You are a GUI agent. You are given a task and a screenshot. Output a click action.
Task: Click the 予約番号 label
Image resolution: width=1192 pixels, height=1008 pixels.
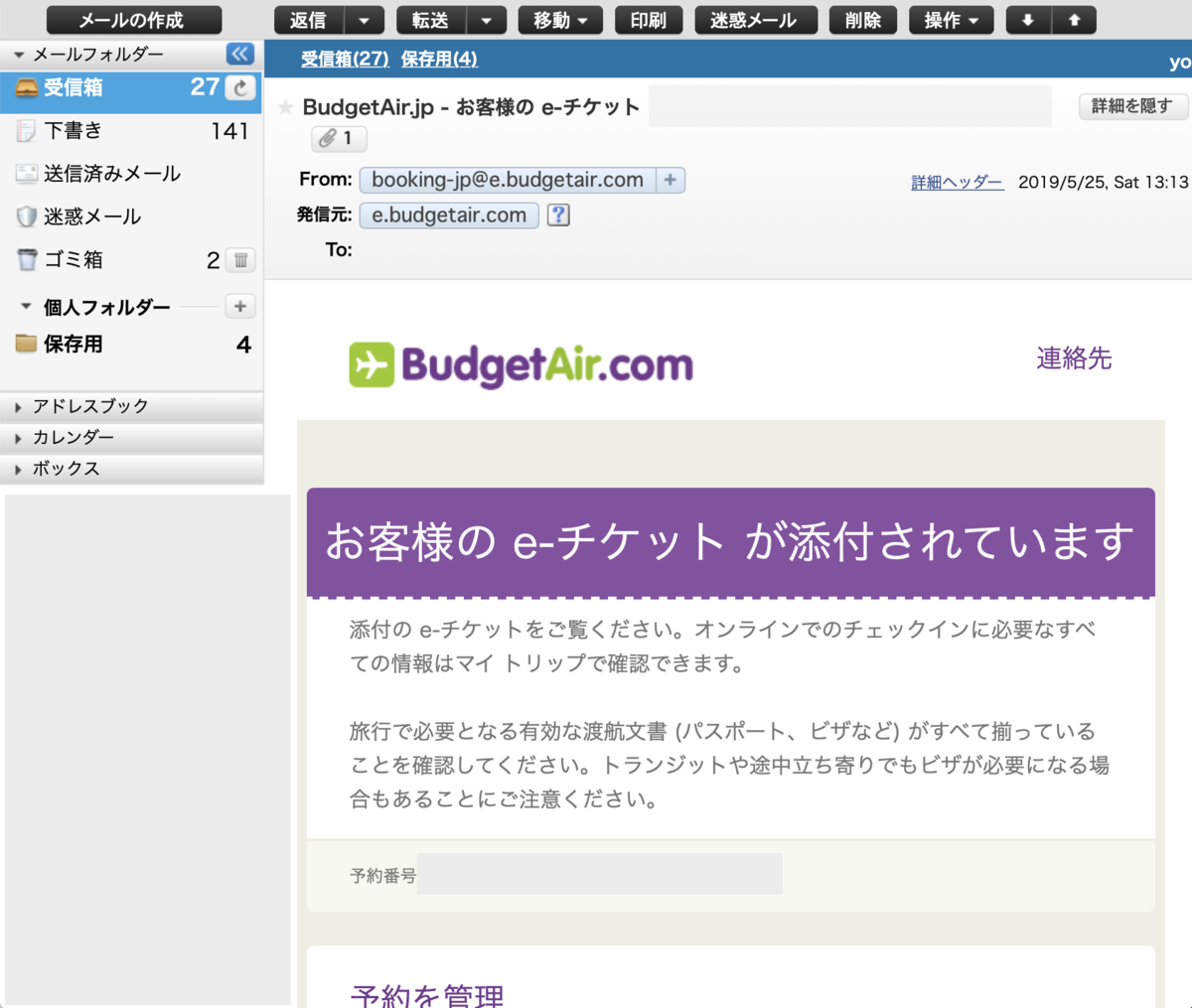click(x=382, y=876)
